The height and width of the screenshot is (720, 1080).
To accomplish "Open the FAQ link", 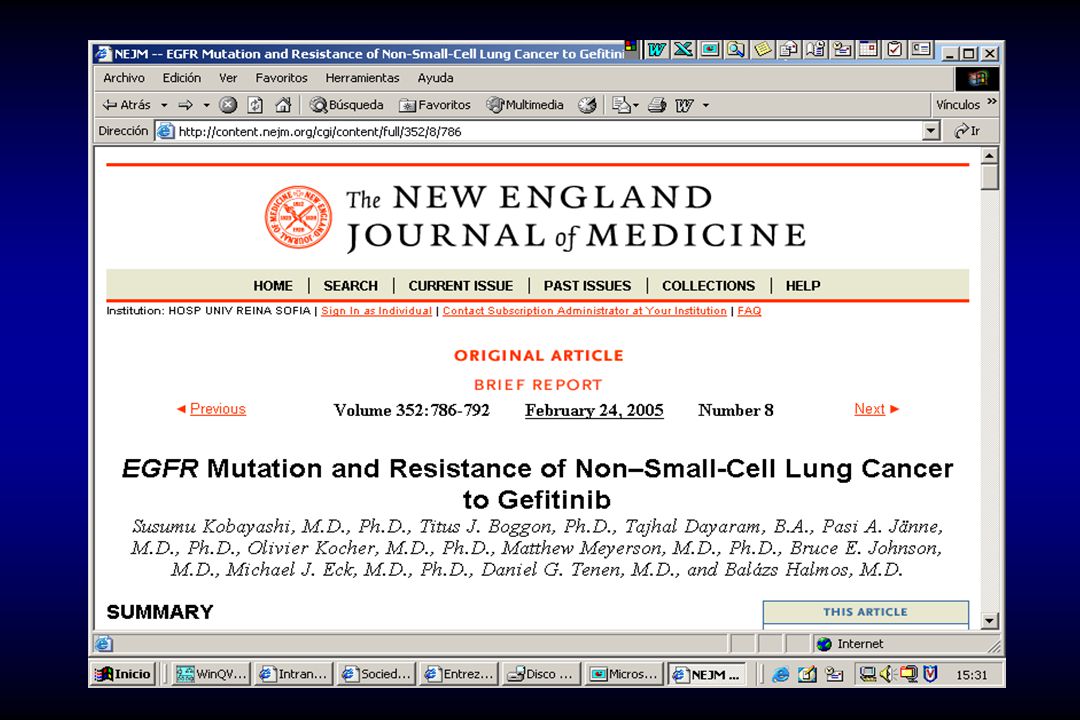I will click(x=749, y=311).
